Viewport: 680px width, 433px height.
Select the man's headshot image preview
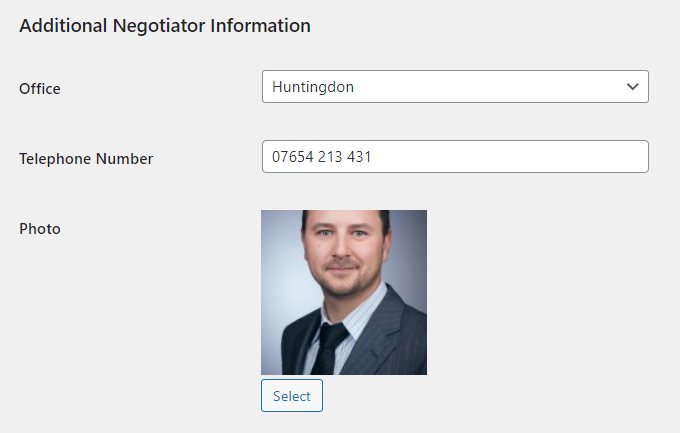pyautogui.click(x=344, y=292)
